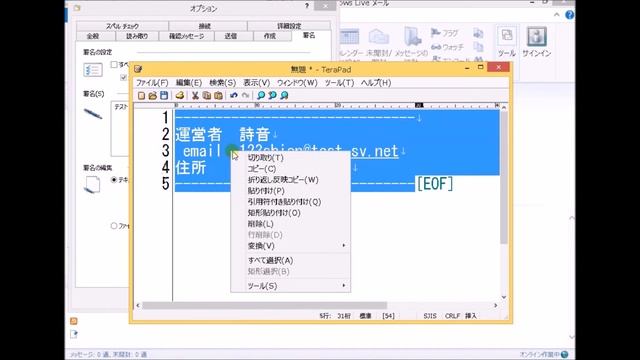
Task: Switch to the 詳細設定 tab in Options
Action: coord(289,26)
